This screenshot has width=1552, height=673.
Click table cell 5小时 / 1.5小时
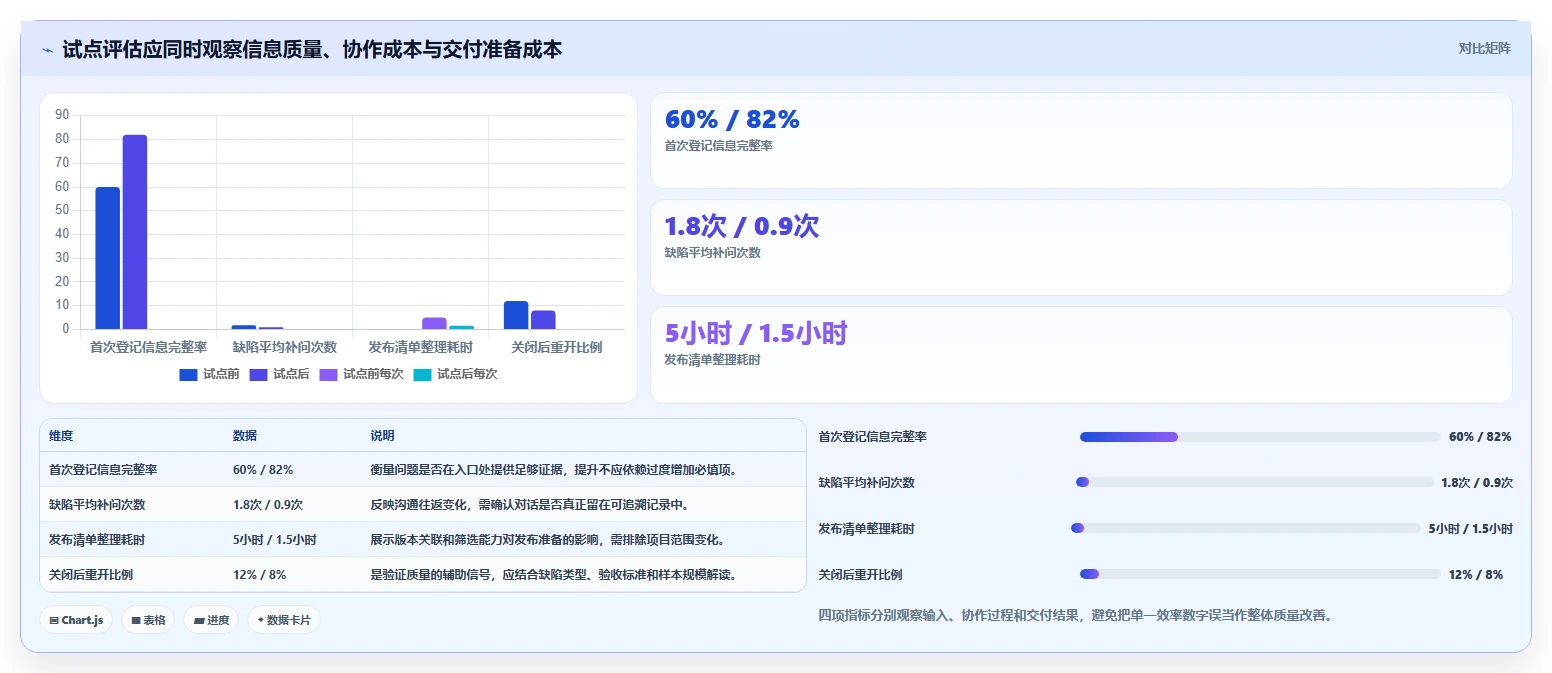click(275, 540)
